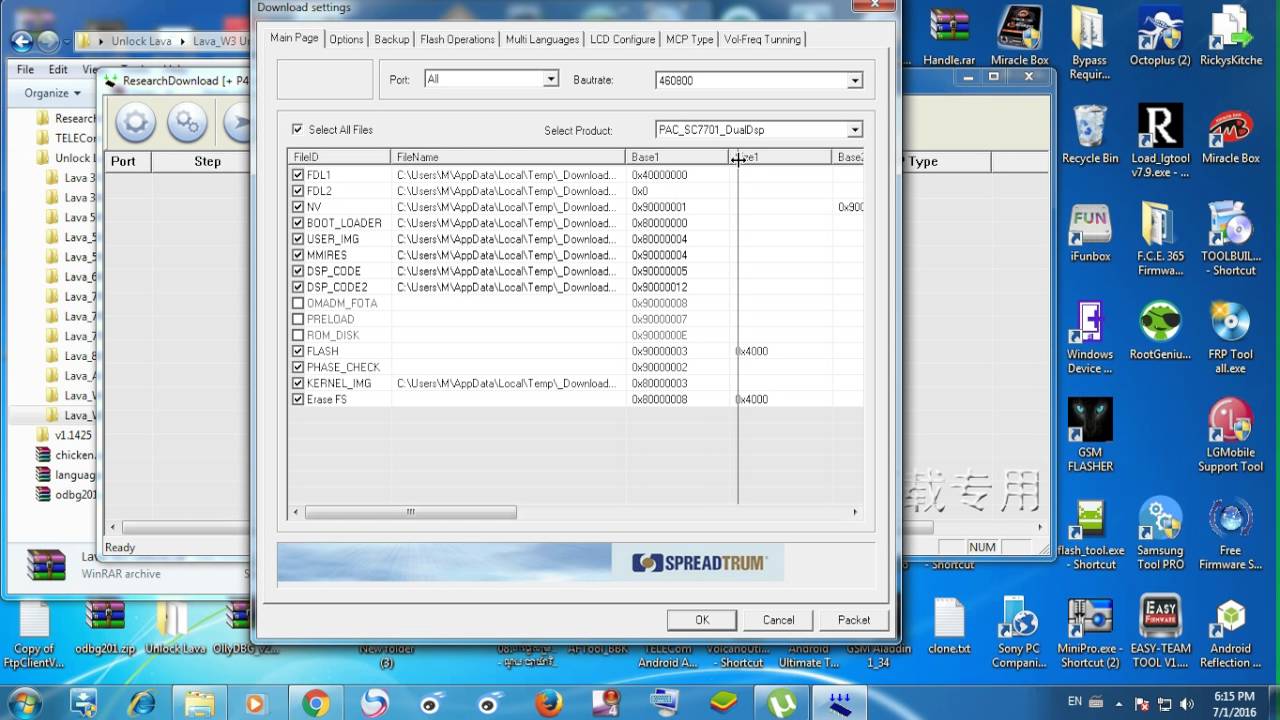The height and width of the screenshot is (720, 1280).
Task: Uncheck the Erase FS checkbox
Action: coord(297,399)
